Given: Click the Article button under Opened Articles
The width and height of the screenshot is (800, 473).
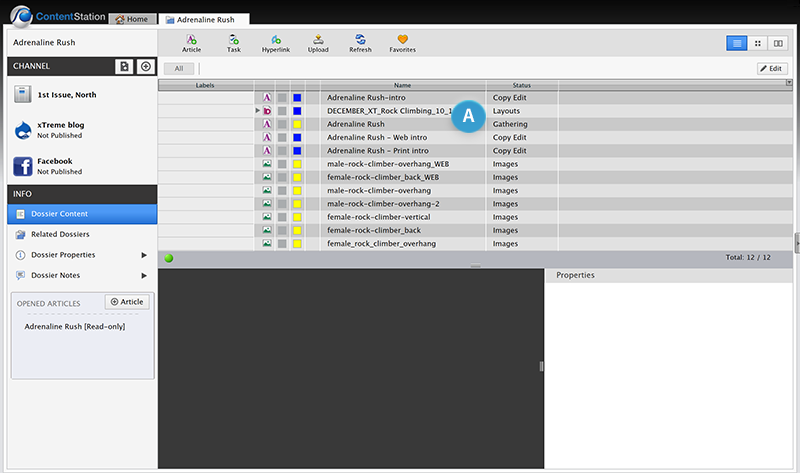Looking at the screenshot, I should (127, 302).
